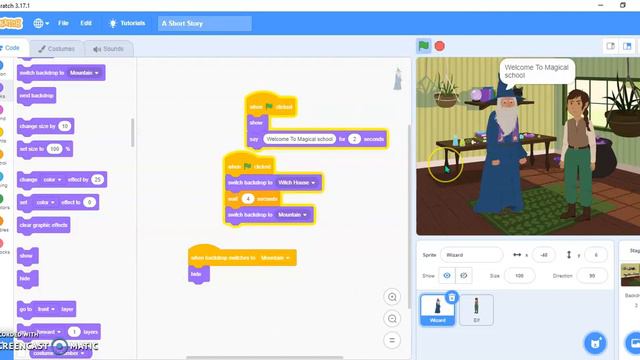The width and height of the screenshot is (640, 360).
Task: Click the first when flag clicked hat block
Action: 271,105
